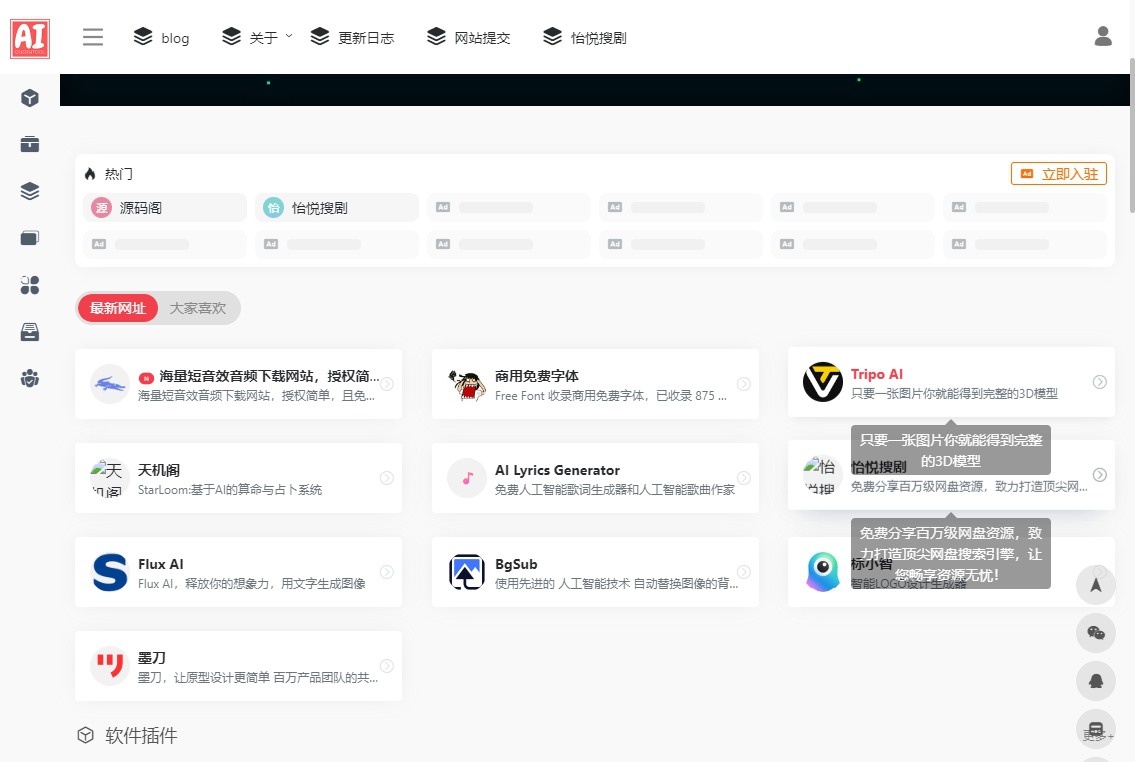The image size is (1135, 762).
Task: Click the 立即入驻 ad button
Action: tap(1058, 174)
